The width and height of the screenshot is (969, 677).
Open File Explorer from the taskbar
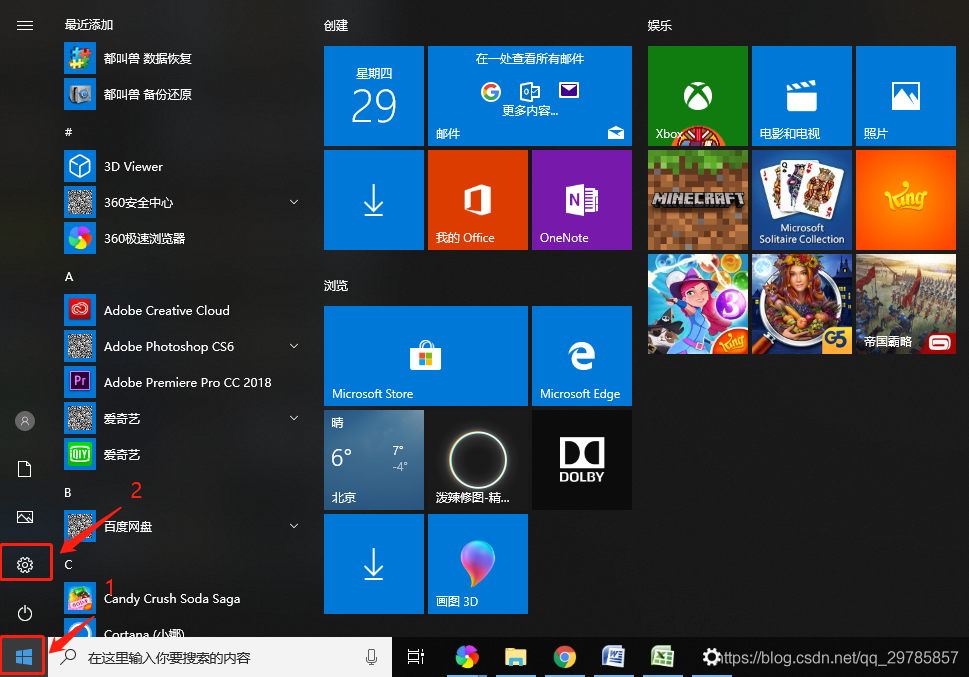(515, 657)
